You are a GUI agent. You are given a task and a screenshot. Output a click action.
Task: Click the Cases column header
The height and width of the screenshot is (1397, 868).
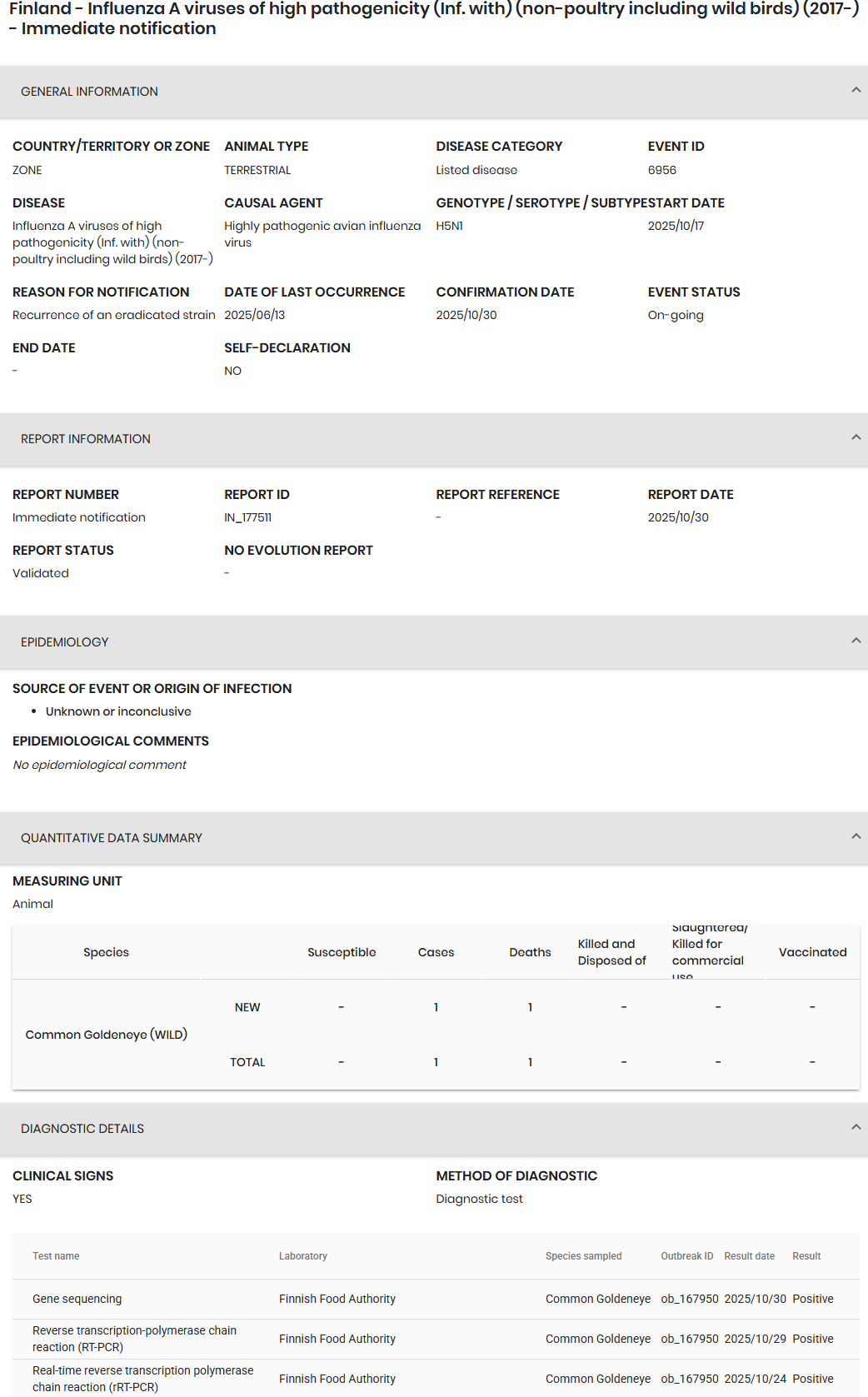click(436, 952)
